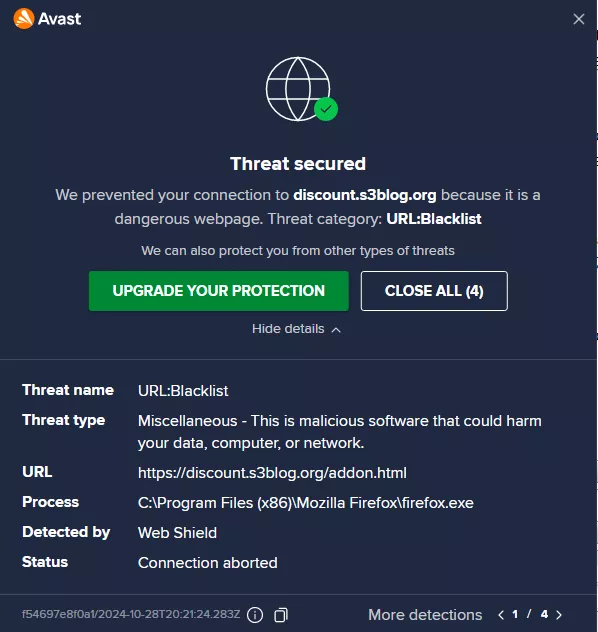This screenshot has height=632, width=598.
Task: Click the firefox.exe process path
Action: click(306, 503)
